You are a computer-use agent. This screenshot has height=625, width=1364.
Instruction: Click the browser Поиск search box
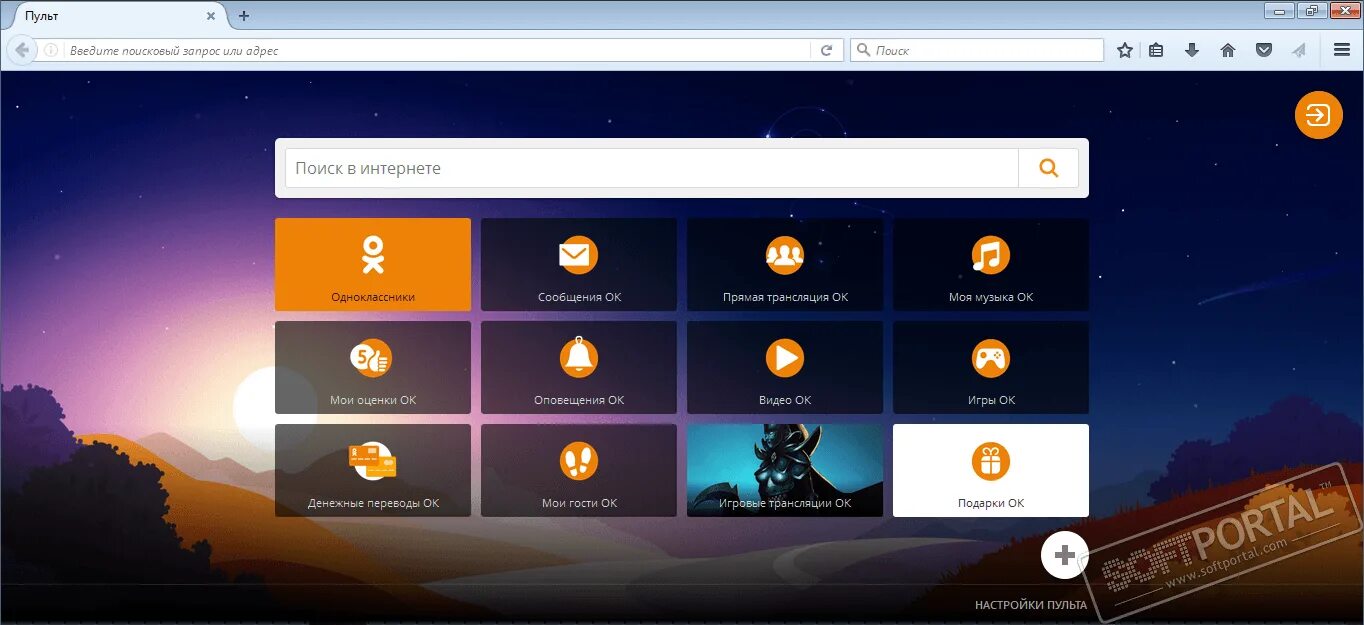[977, 50]
